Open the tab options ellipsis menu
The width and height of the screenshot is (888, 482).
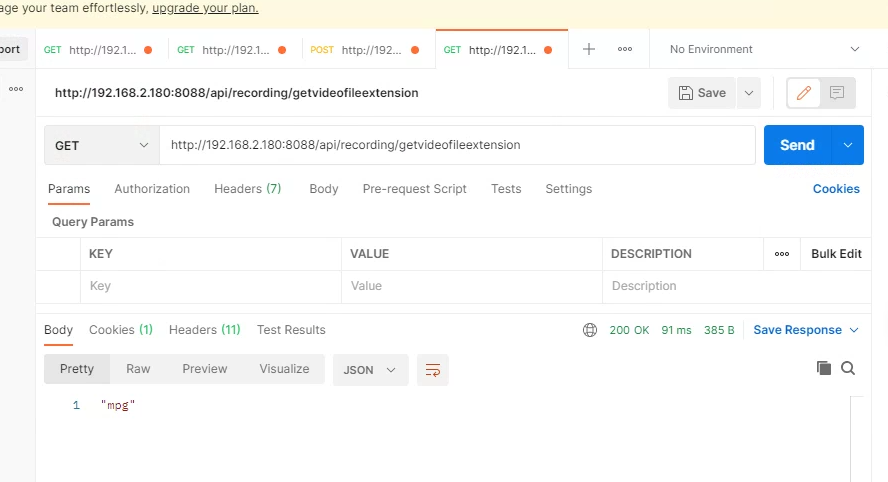click(x=625, y=49)
